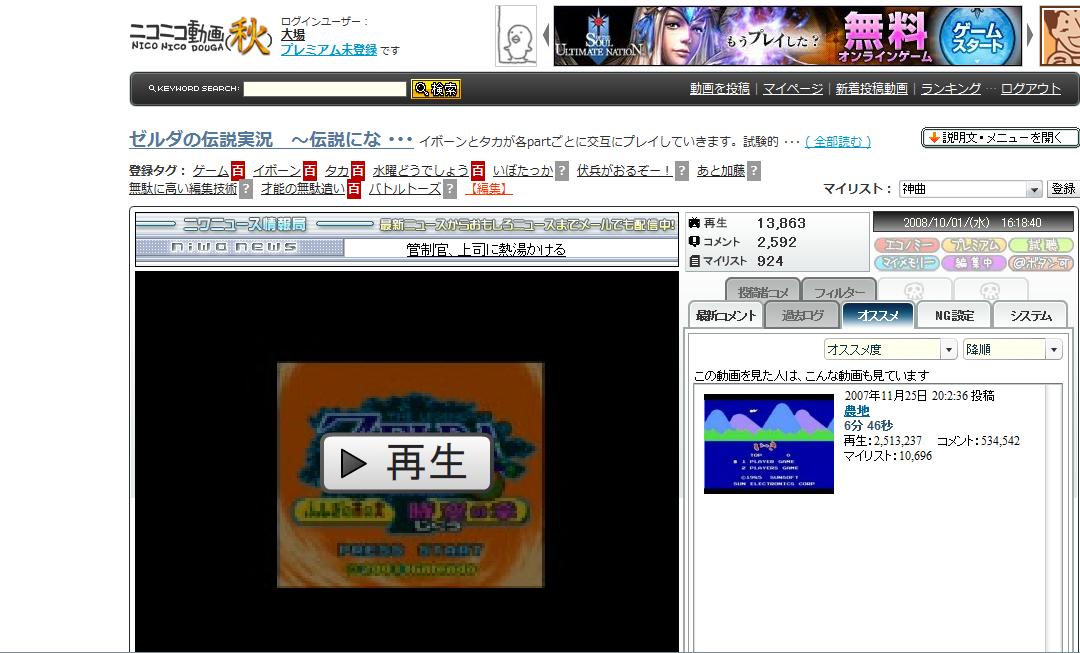Image resolution: width=1080 pixels, height=653 pixels.
Task: Click the ? icon next to 無駄に高い編集技術
Action: [x=246, y=189]
